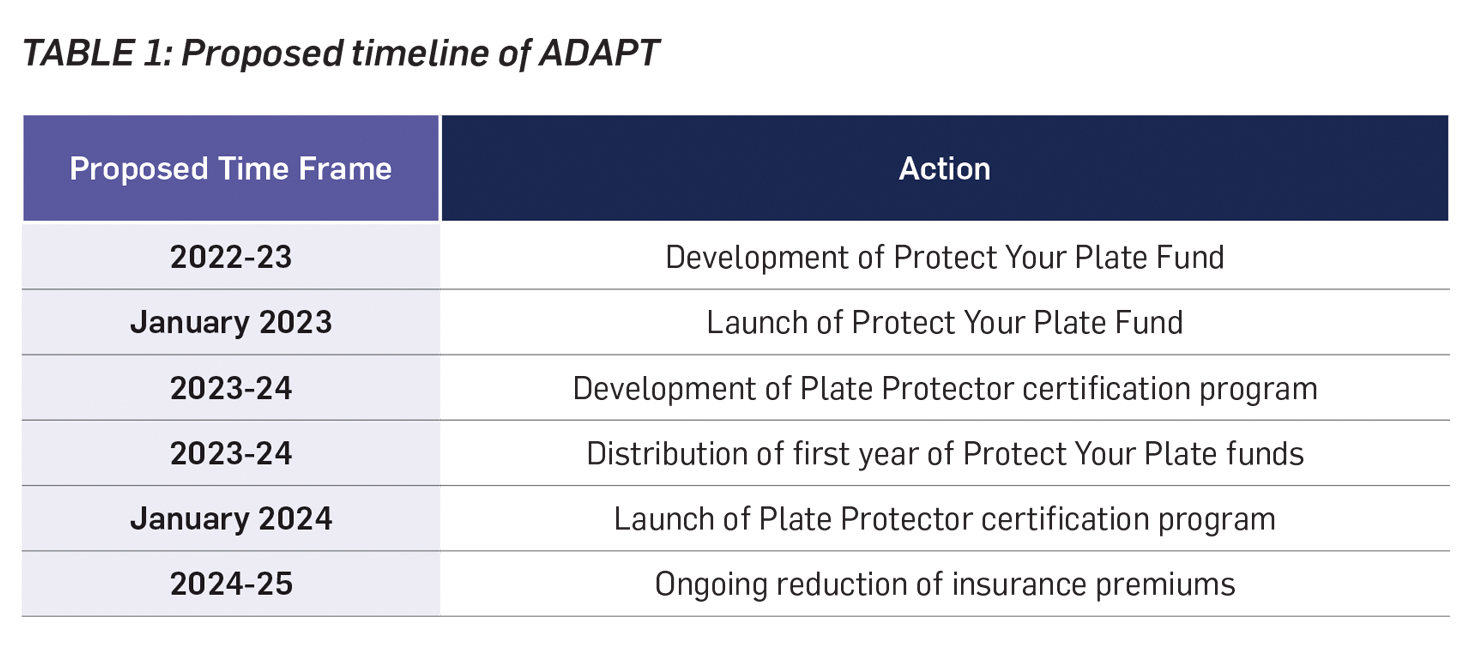Select the 'January 2023' time frame cell
Image resolution: width=1477 pixels, height=661 pixels.
click(x=231, y=322)
